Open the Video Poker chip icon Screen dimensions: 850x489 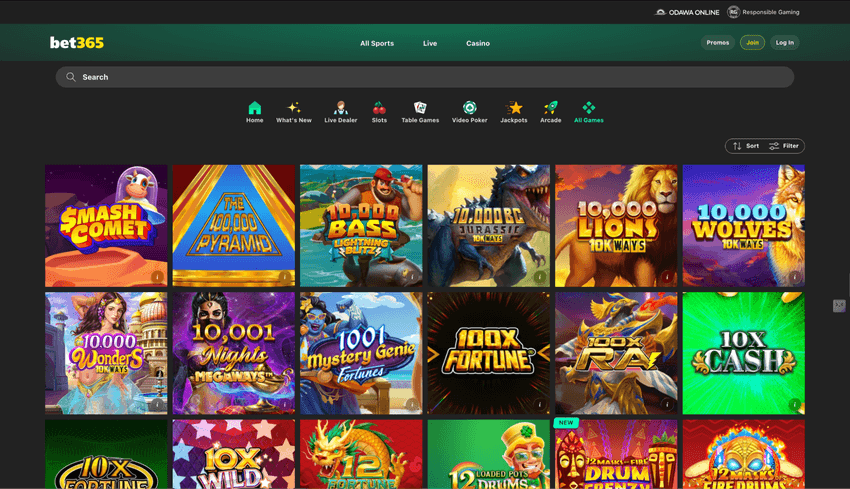click(x=469, y=107)
